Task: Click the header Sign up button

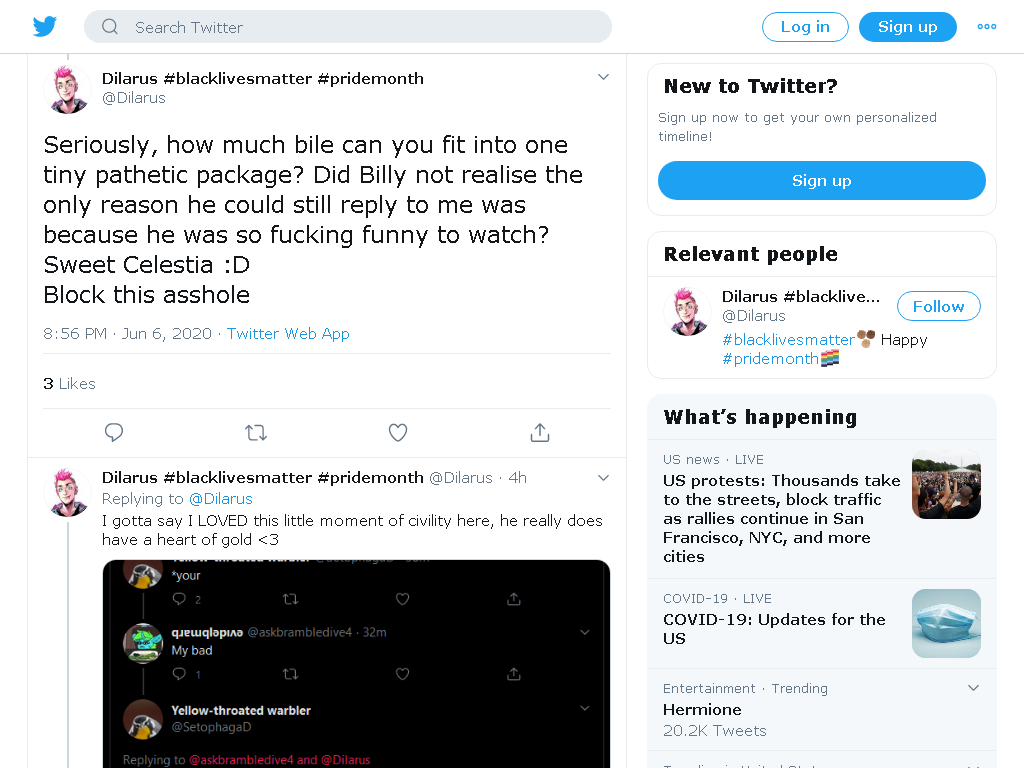Action: (908, 27)
